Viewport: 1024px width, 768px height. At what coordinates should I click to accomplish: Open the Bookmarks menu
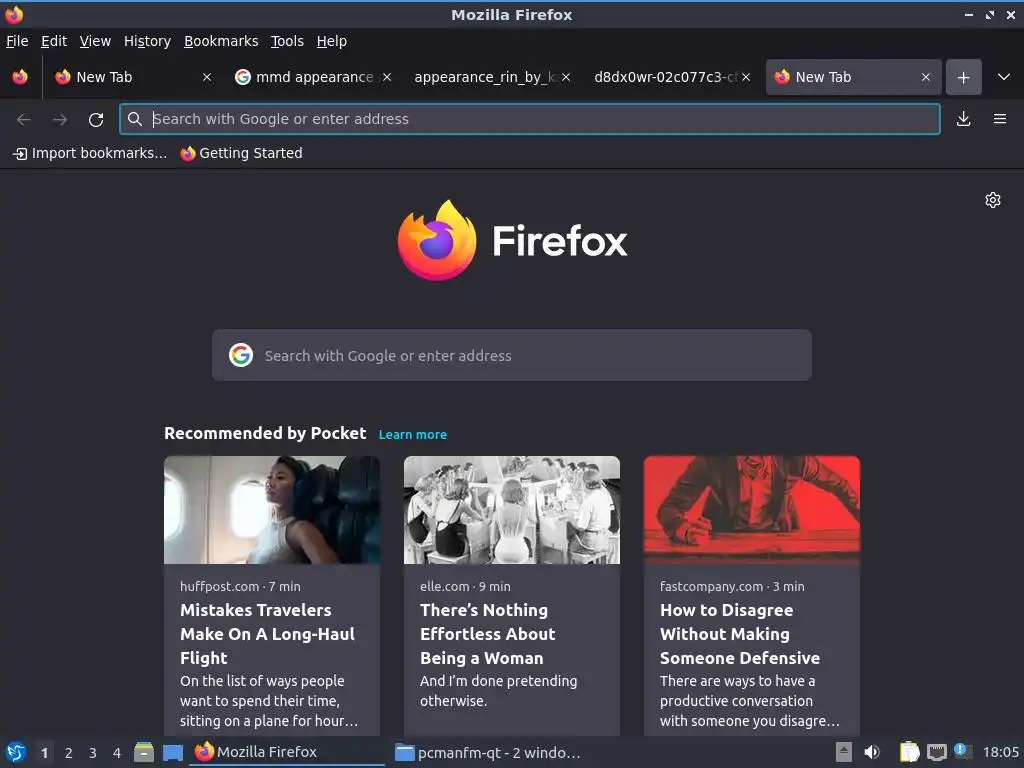221,41
